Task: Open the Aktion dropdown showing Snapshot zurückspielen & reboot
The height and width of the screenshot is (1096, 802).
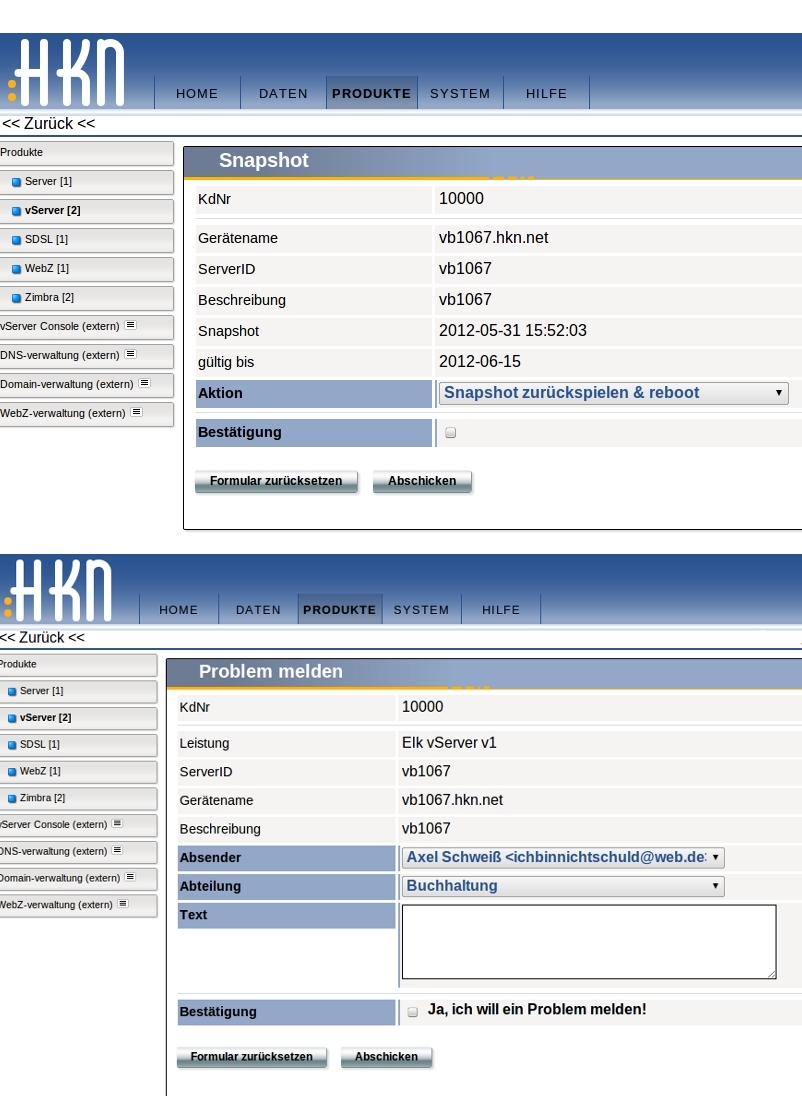Action: tap(613, 393)
